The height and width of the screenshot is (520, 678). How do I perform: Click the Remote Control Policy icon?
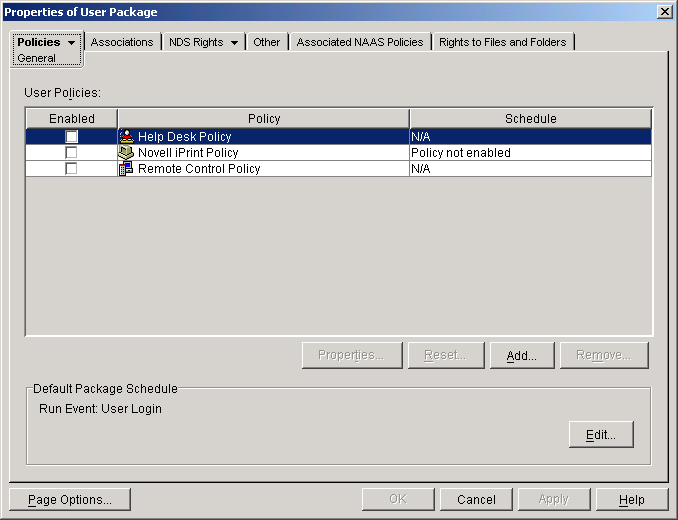point(126,169)
